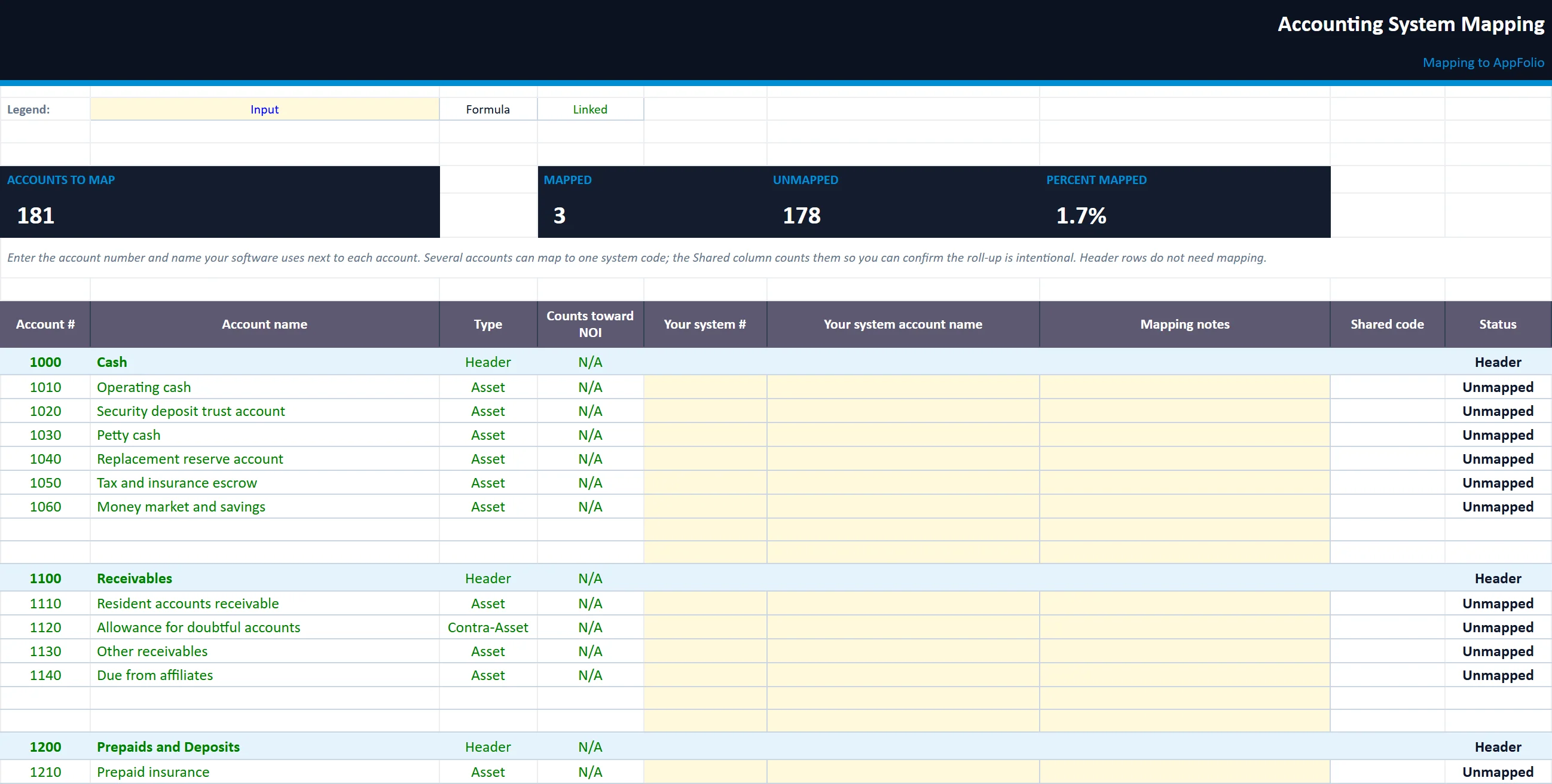The height and width of the screenshot is (784, 1552).
Task: Click Unmapped status for Replacement reserve account
Action: tap(1498, 459)
